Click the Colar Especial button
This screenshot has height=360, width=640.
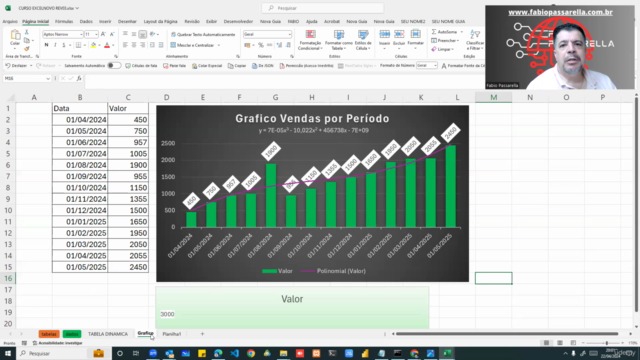click(207, 66)
